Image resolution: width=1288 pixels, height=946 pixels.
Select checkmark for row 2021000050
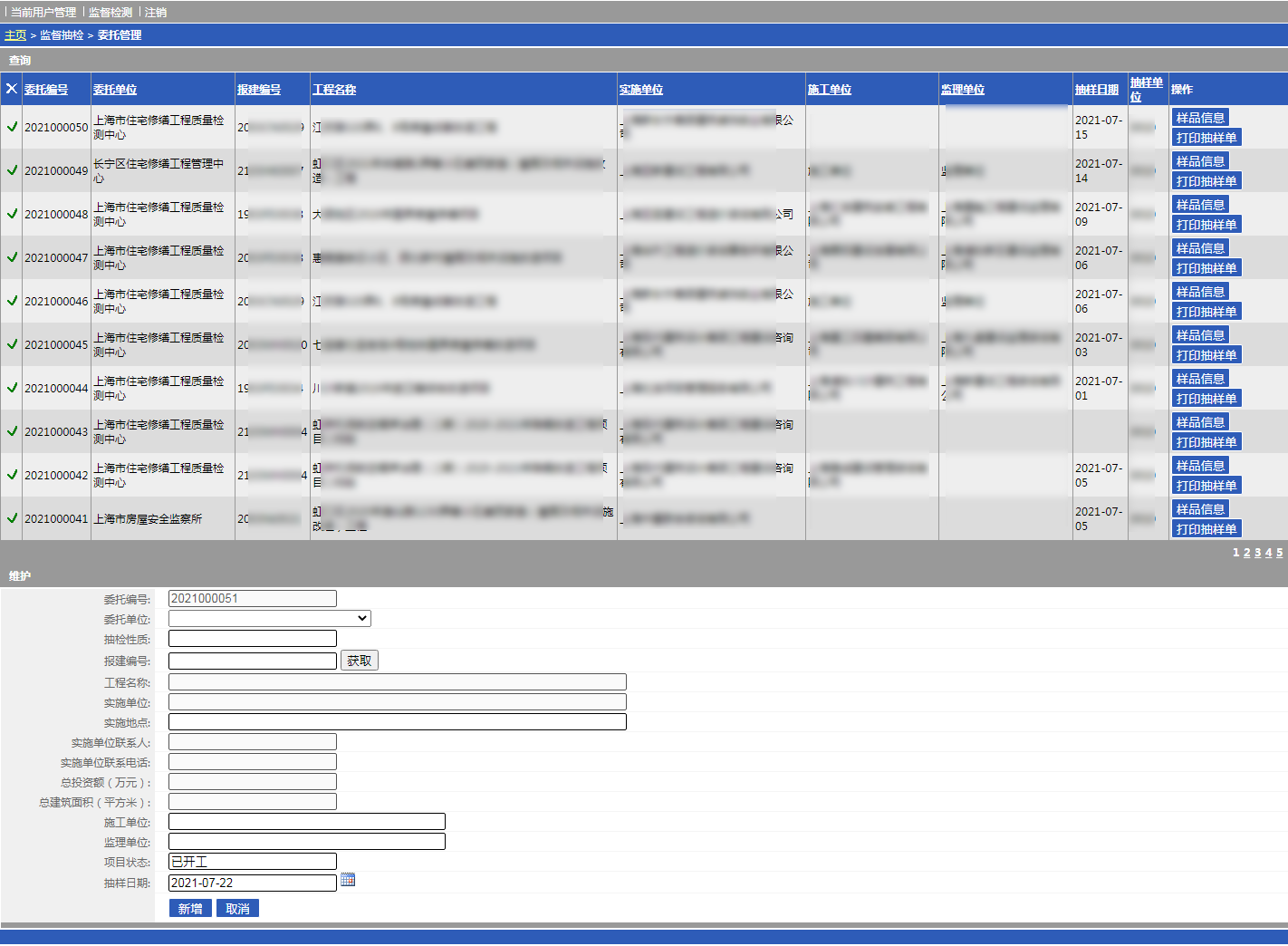[x=12, y=127]
